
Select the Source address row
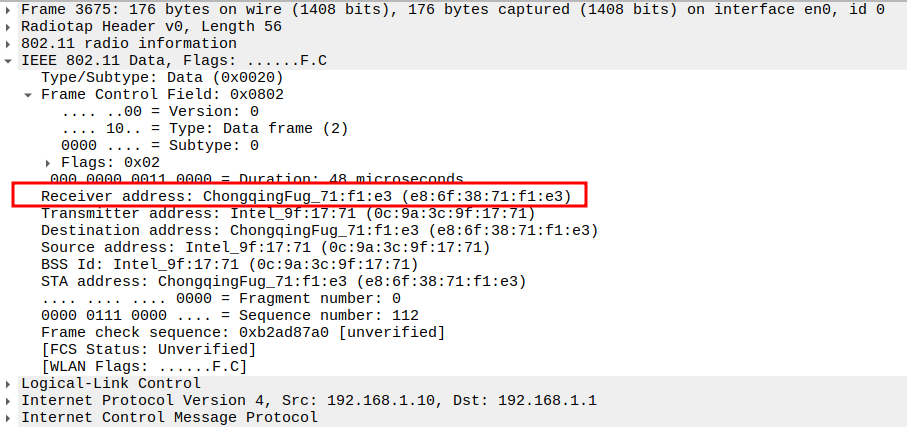tap(265, 247)
